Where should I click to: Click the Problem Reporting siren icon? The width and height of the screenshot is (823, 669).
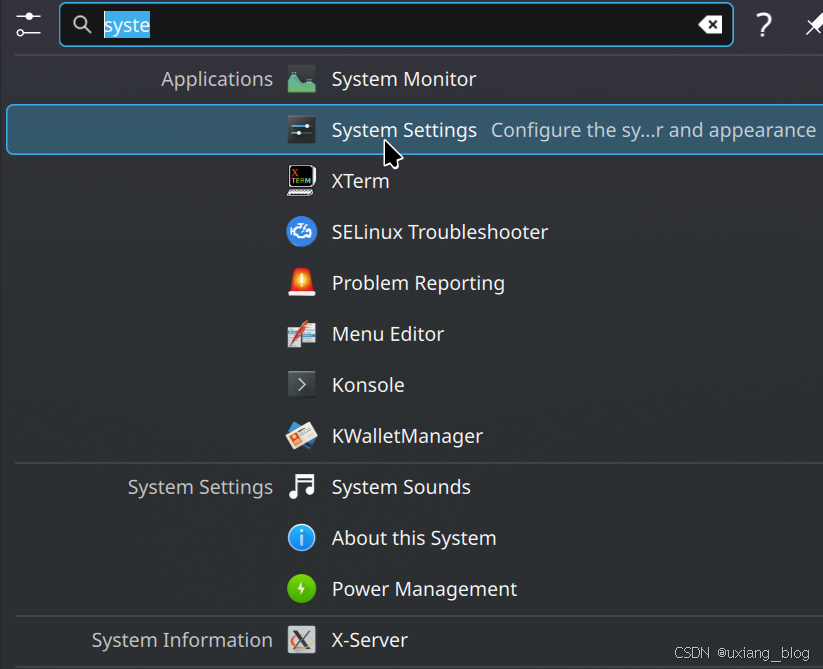(302, 283)
